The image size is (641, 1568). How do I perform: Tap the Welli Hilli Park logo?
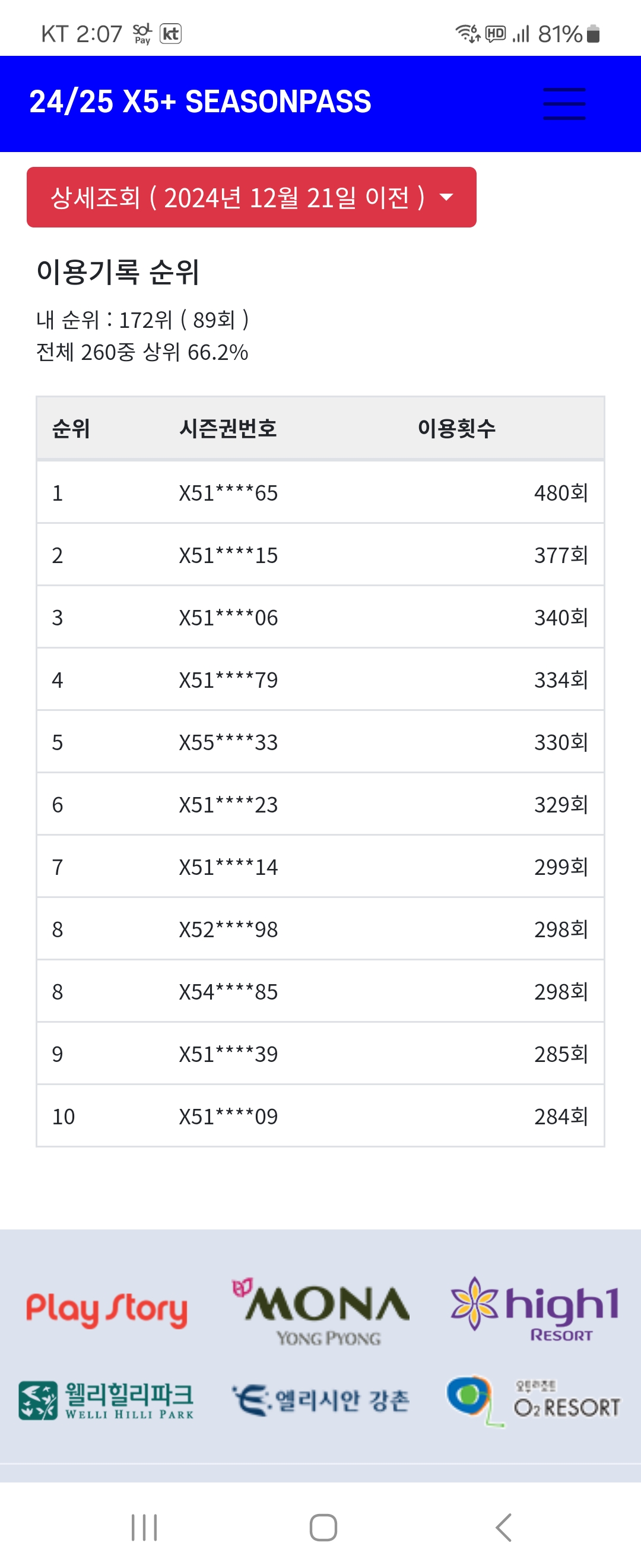106,1401
